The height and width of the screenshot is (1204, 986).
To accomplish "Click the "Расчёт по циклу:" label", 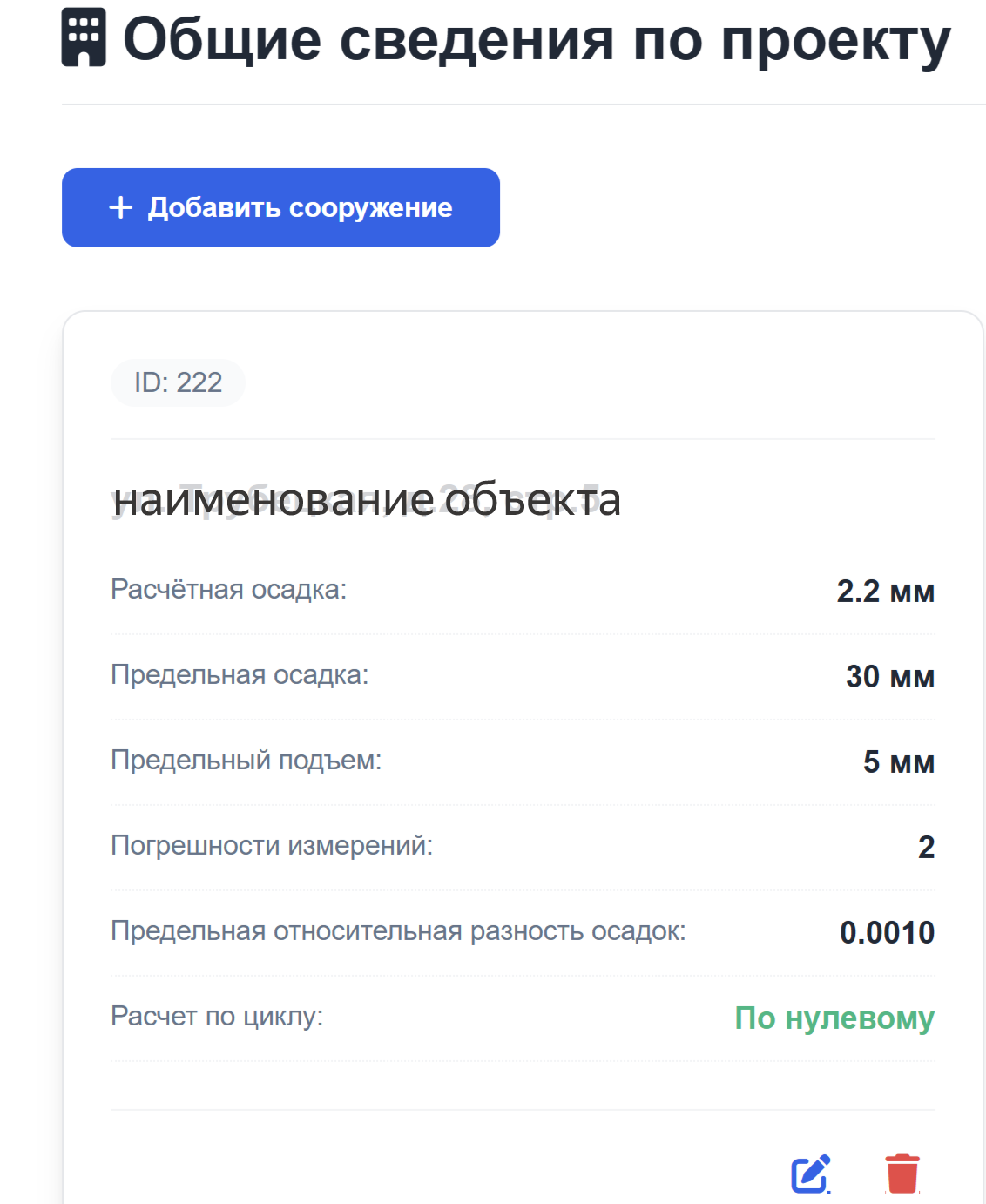I will pos(217,1016).
